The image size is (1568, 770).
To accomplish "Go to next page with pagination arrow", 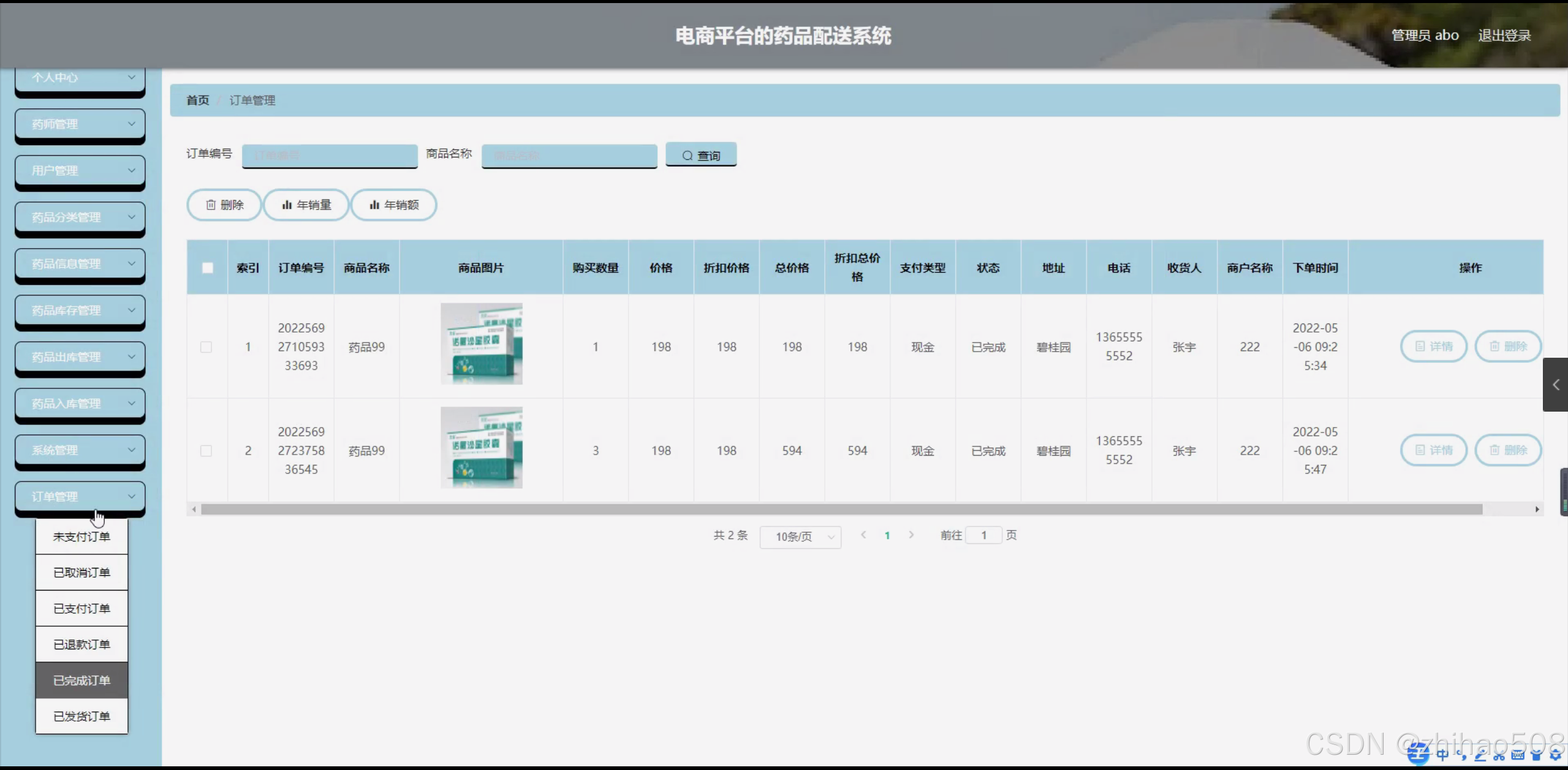I will pyautogui.click(x=911, y=535).
